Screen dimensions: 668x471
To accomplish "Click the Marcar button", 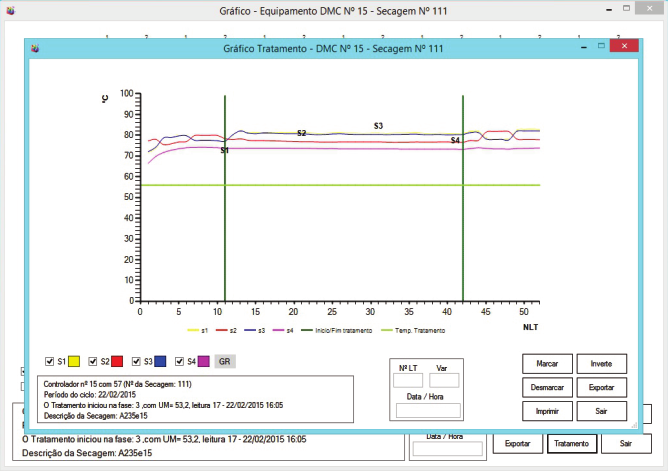I will tap(547, 362).
